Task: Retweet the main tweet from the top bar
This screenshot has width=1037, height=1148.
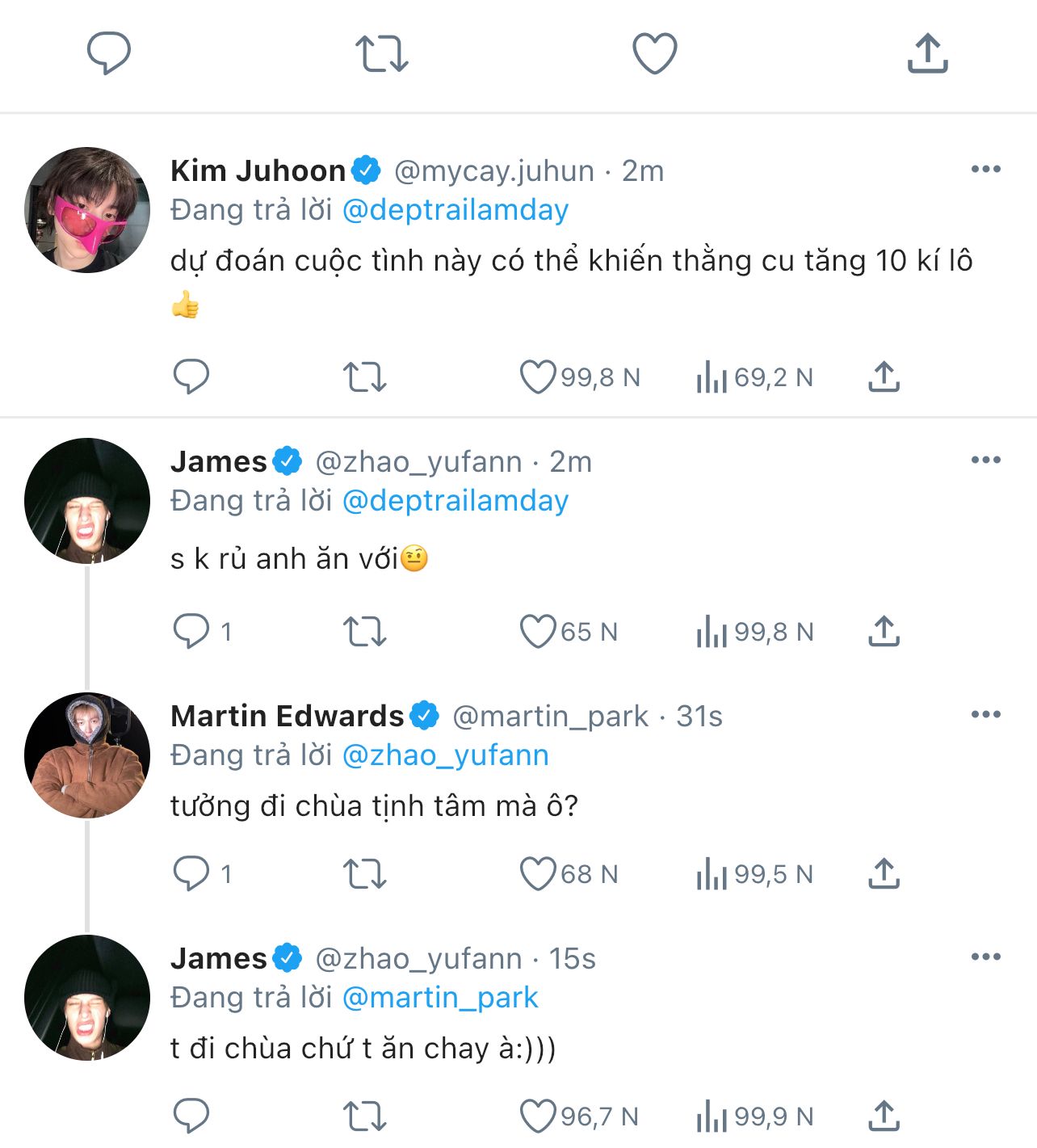Action: (x=381, y=53)
